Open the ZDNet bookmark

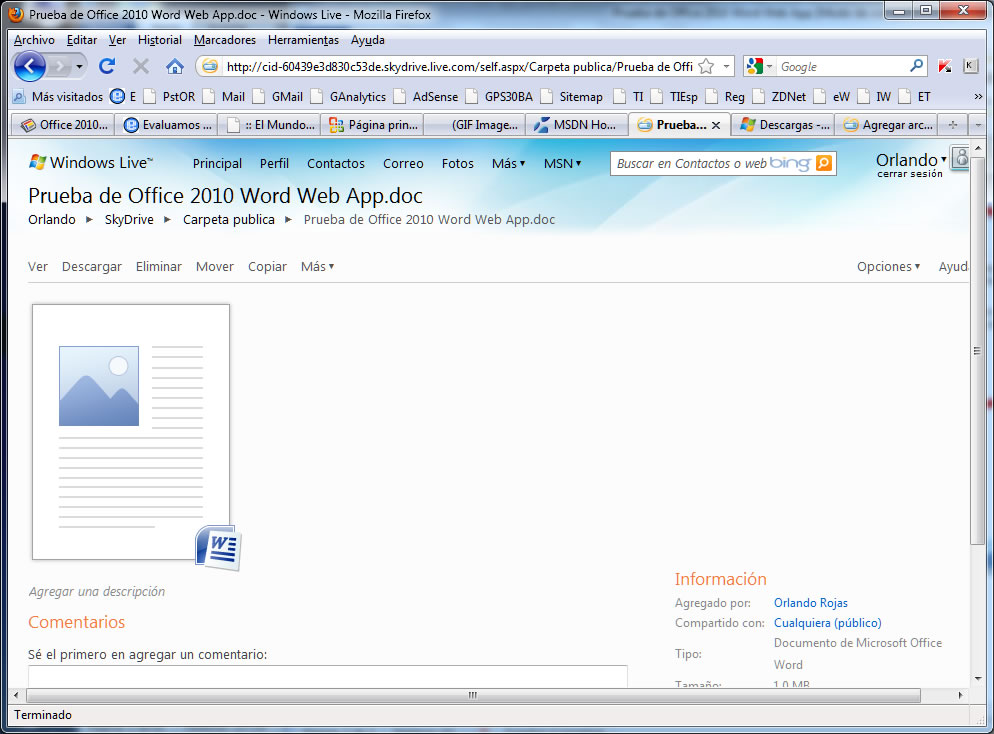click(x=779, y=96)
